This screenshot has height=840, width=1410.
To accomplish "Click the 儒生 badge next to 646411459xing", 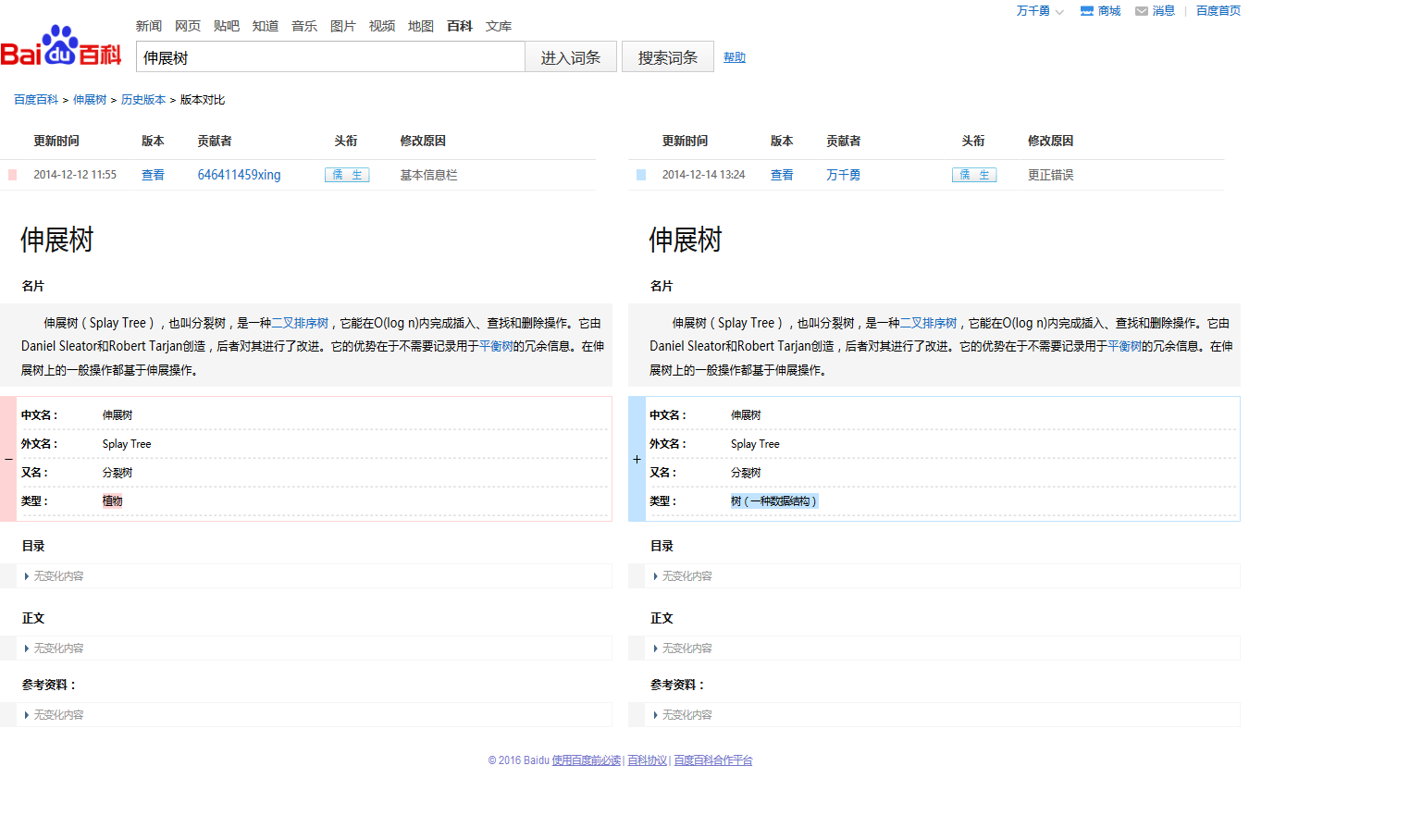I will point(347,175).
